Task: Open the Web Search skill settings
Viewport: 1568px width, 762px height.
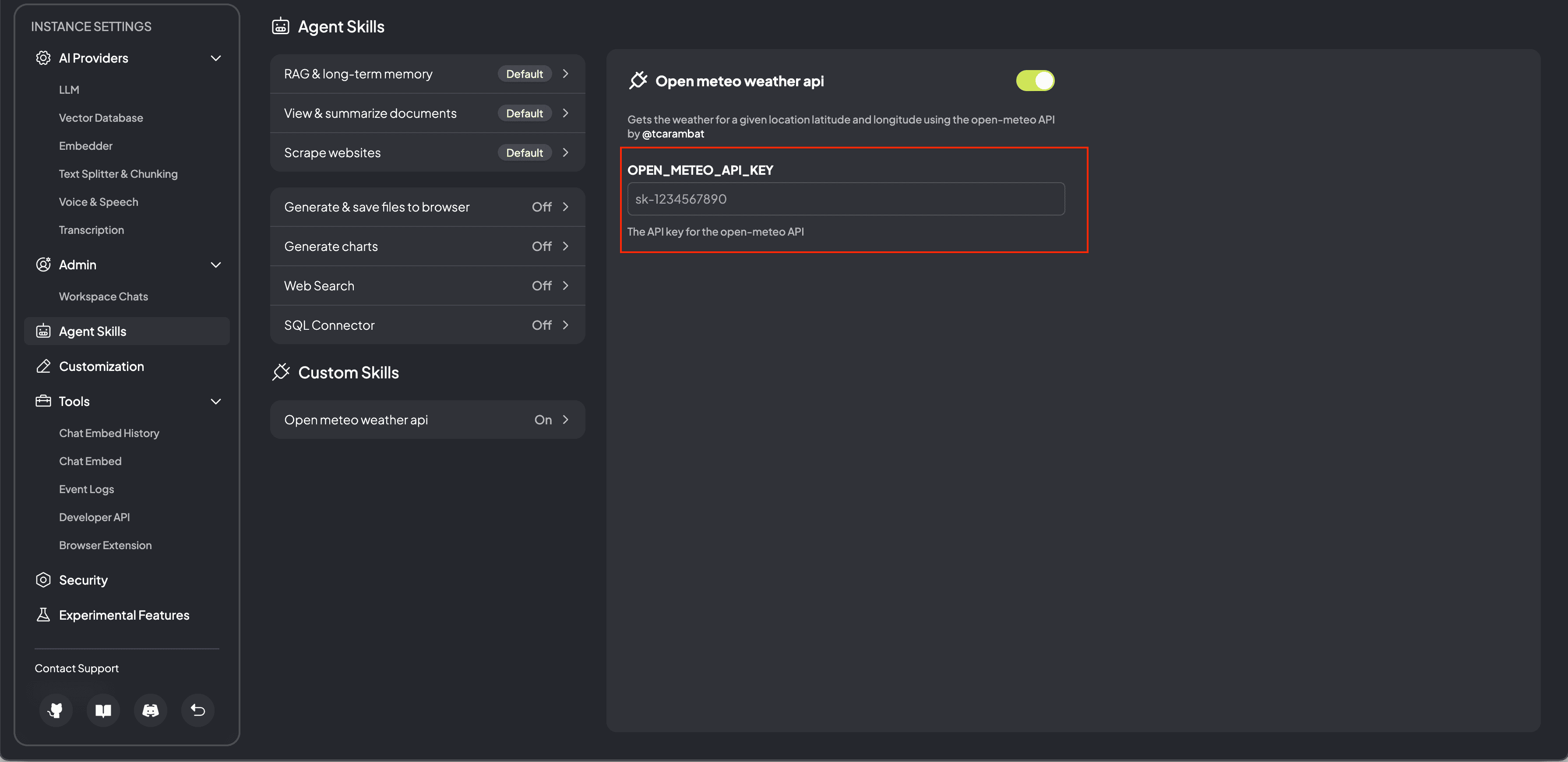Action: [427, 286]
